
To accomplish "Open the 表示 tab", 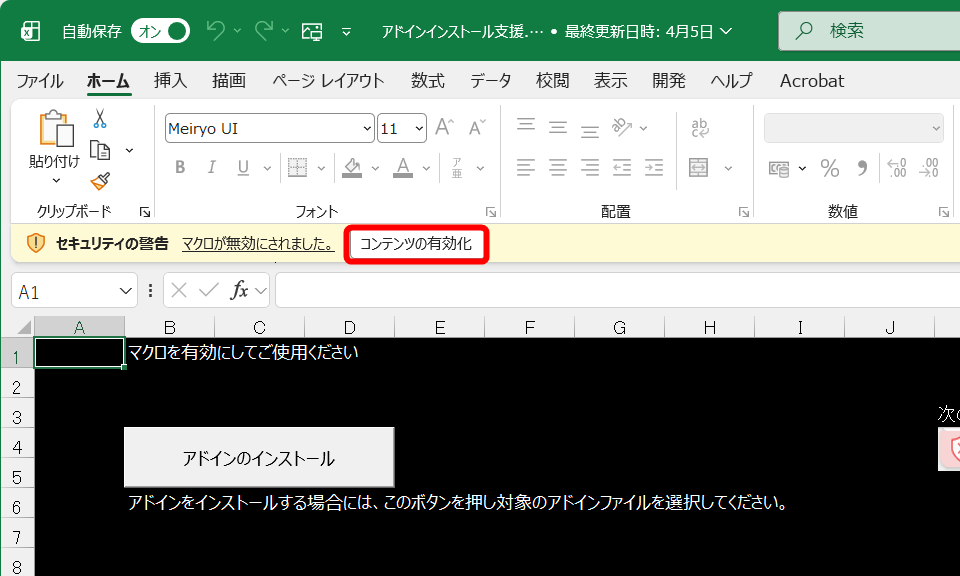I will point(610,81).
